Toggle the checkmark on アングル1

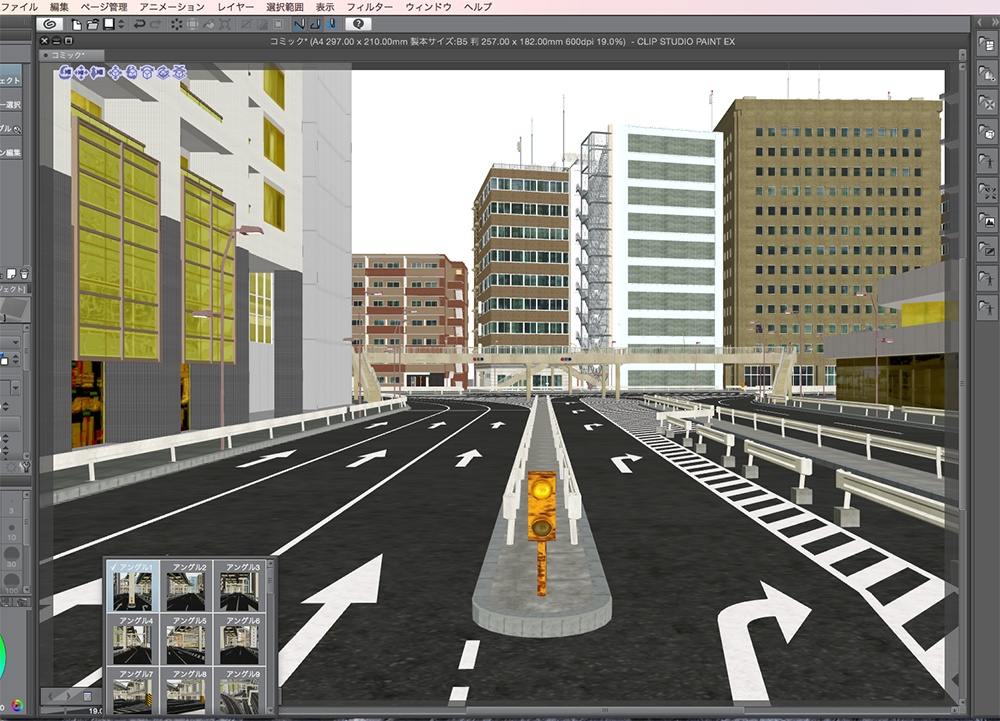[114, 565]
